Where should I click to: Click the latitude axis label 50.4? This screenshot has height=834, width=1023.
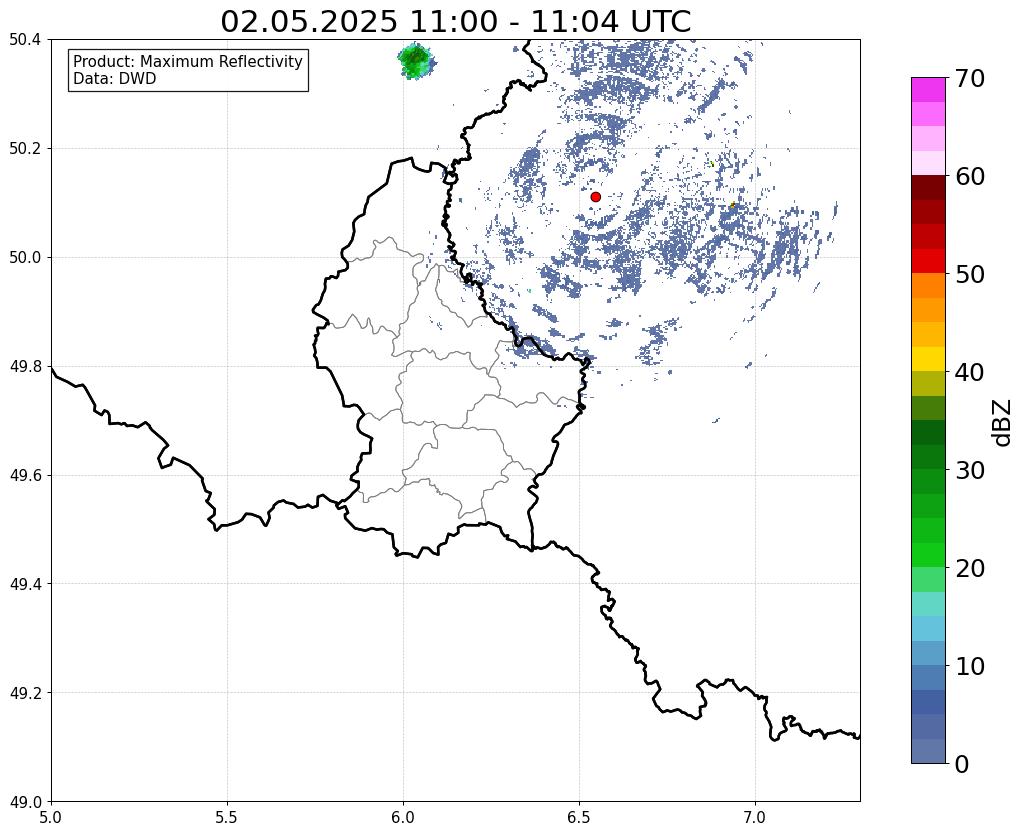[x=25, y=40]
